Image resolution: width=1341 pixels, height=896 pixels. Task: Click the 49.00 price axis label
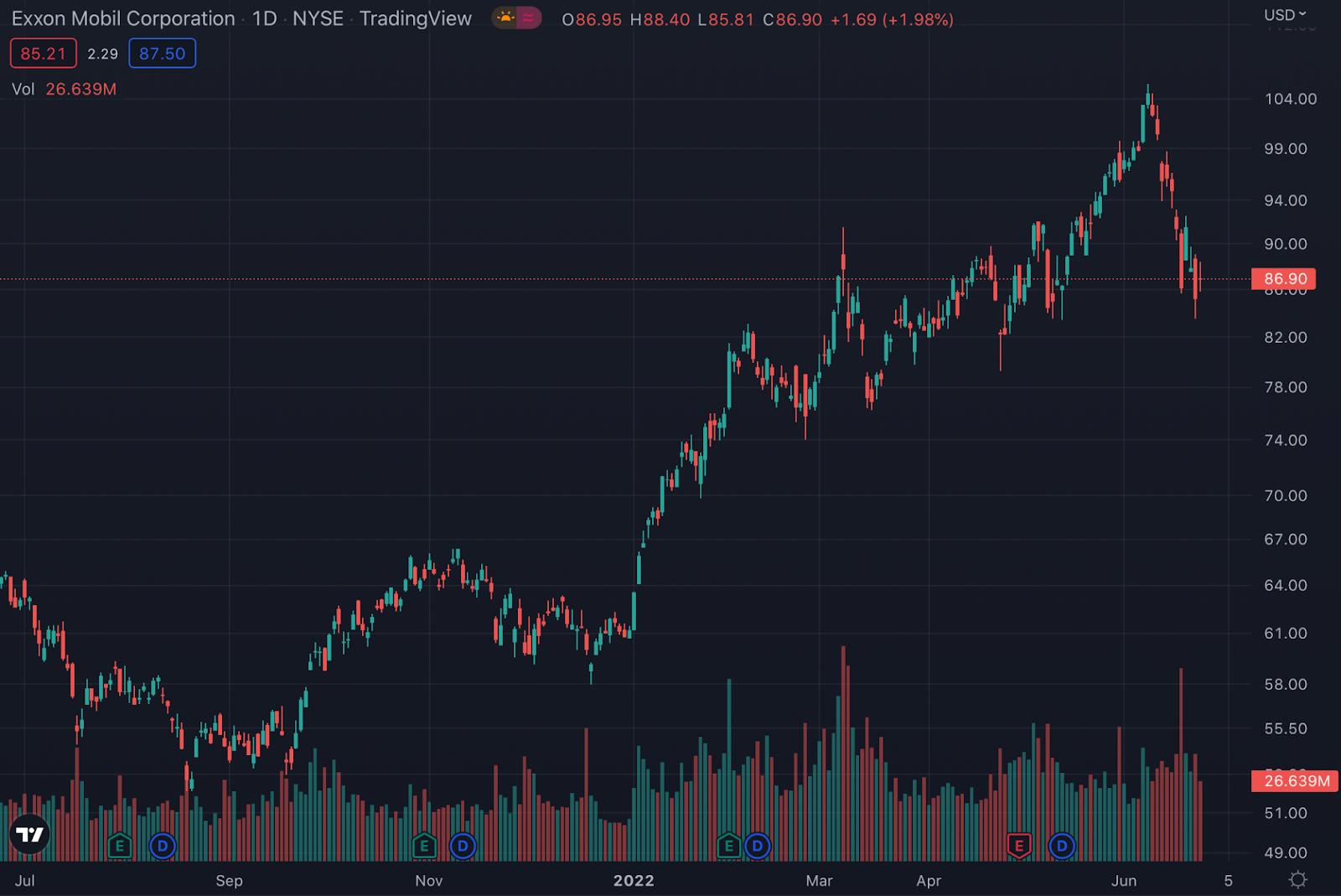(1286, 852)
